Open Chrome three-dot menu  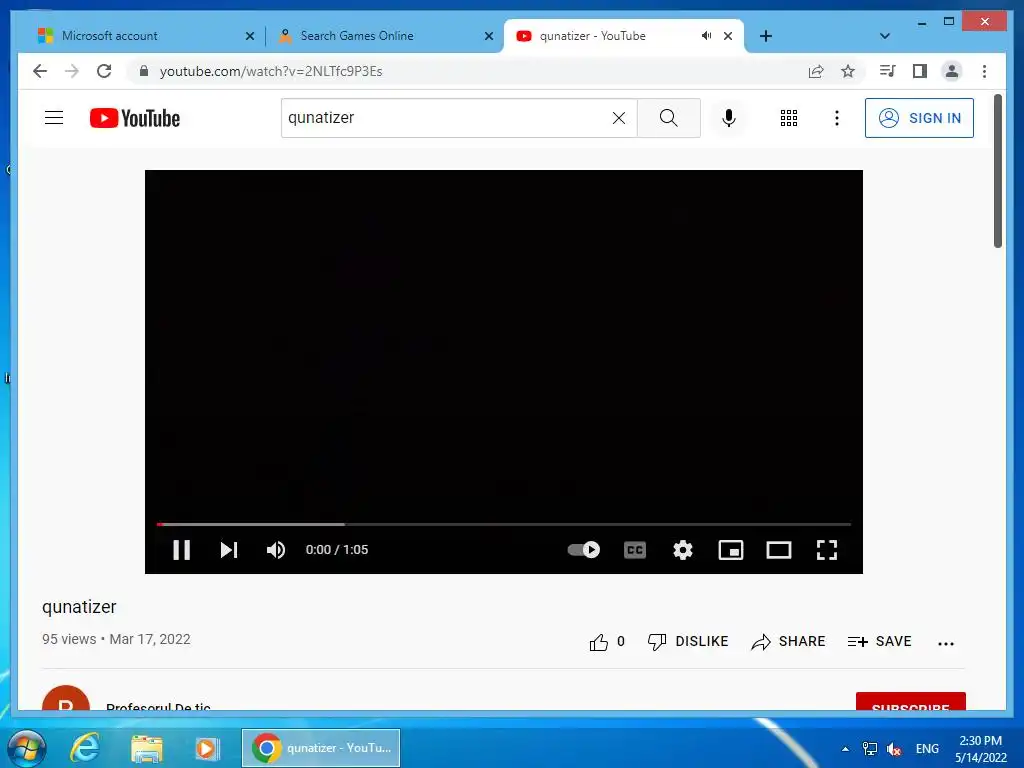(984, 71)
